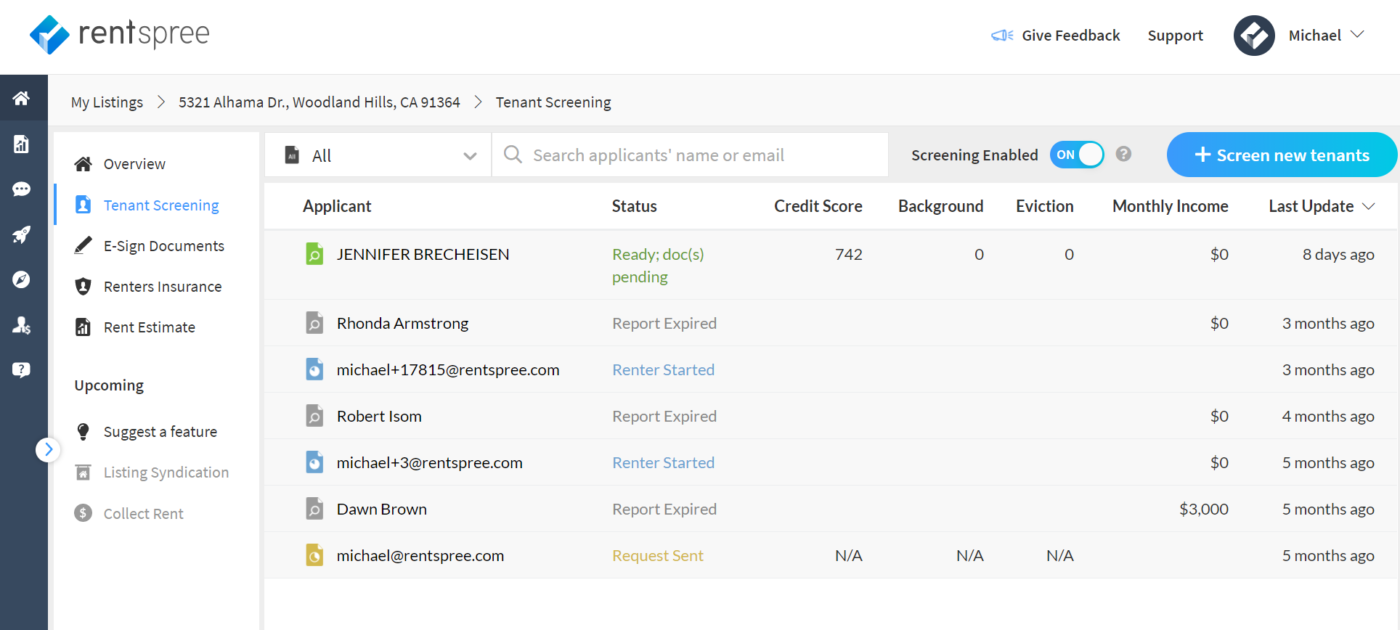
Task: Open E-Sign Documents in side menu
Action: click(x=163, y=246)
